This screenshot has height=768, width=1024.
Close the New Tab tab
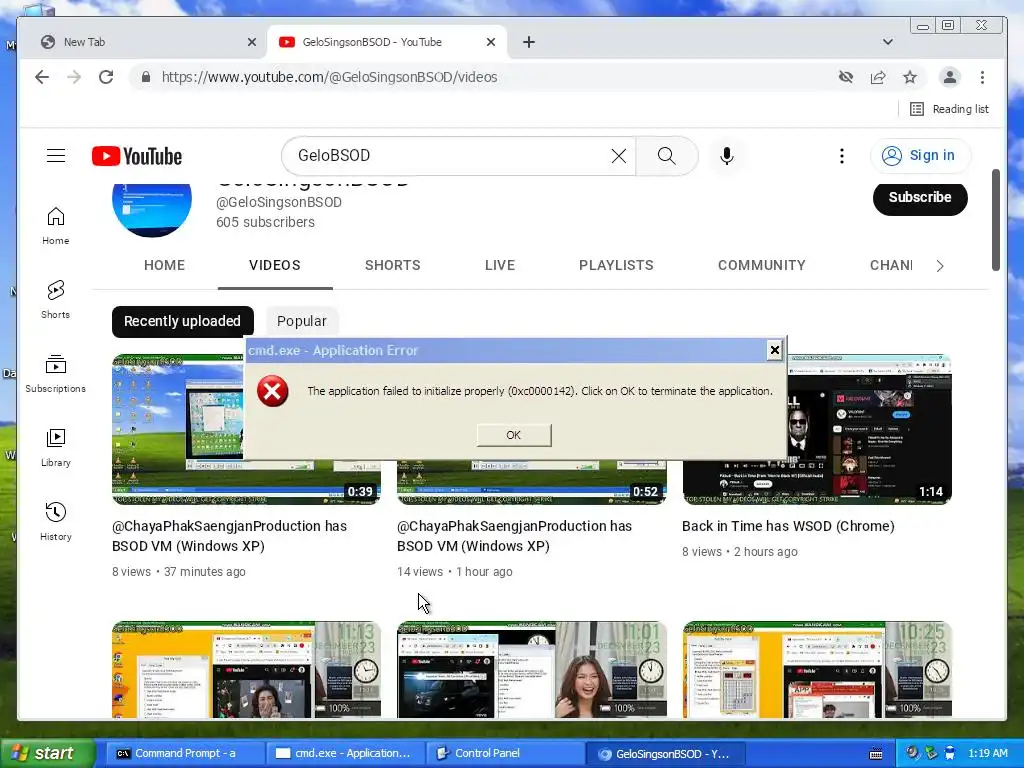tap(251, 42)
